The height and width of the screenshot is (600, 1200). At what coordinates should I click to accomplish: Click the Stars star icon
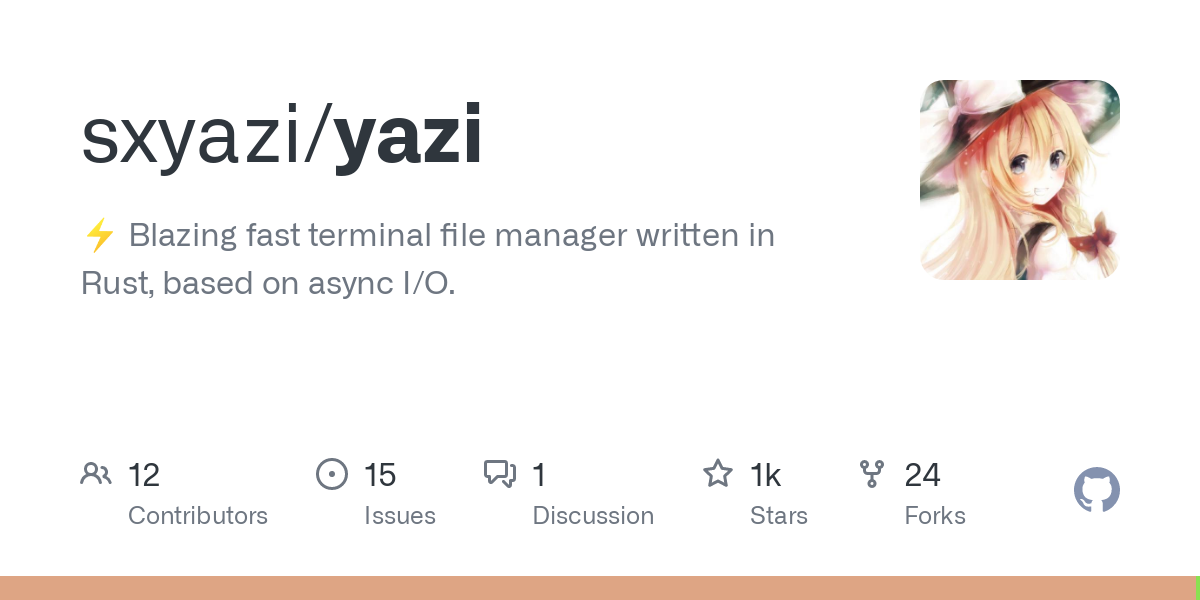pyautogui.click(x=718, y=473)
